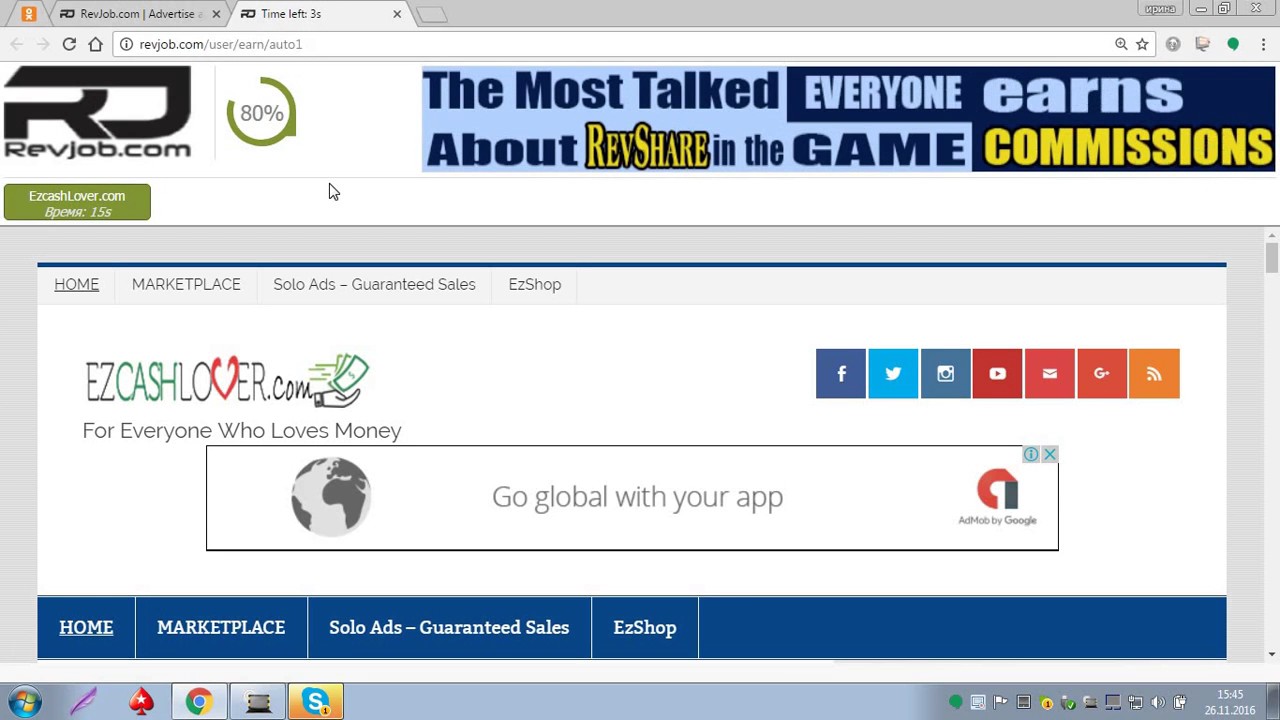1280x720 pixels.
Task: Click the EzCashLover.com logo image
Action: (x=227, y=380)
